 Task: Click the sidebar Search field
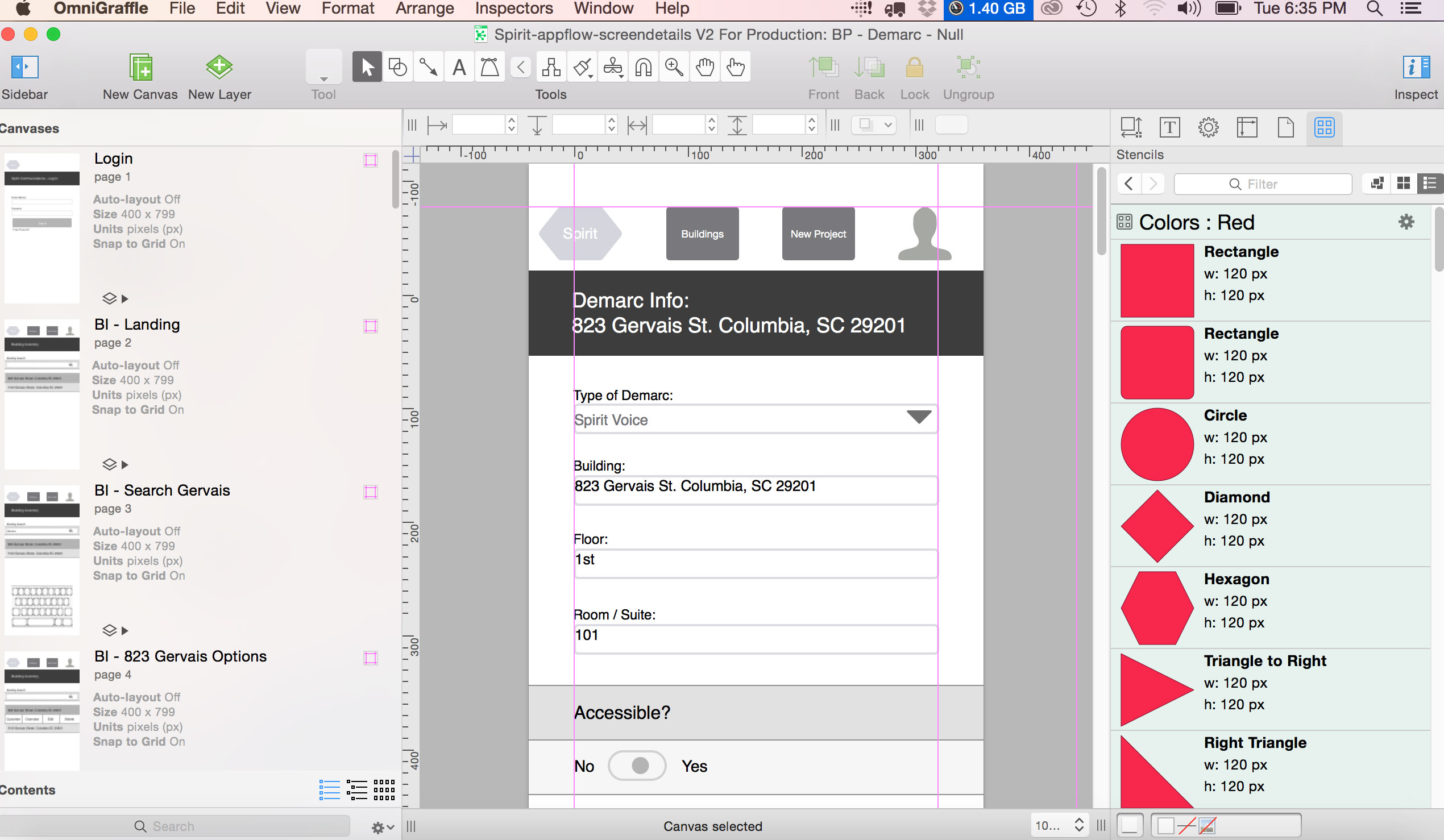click(175, 826)
